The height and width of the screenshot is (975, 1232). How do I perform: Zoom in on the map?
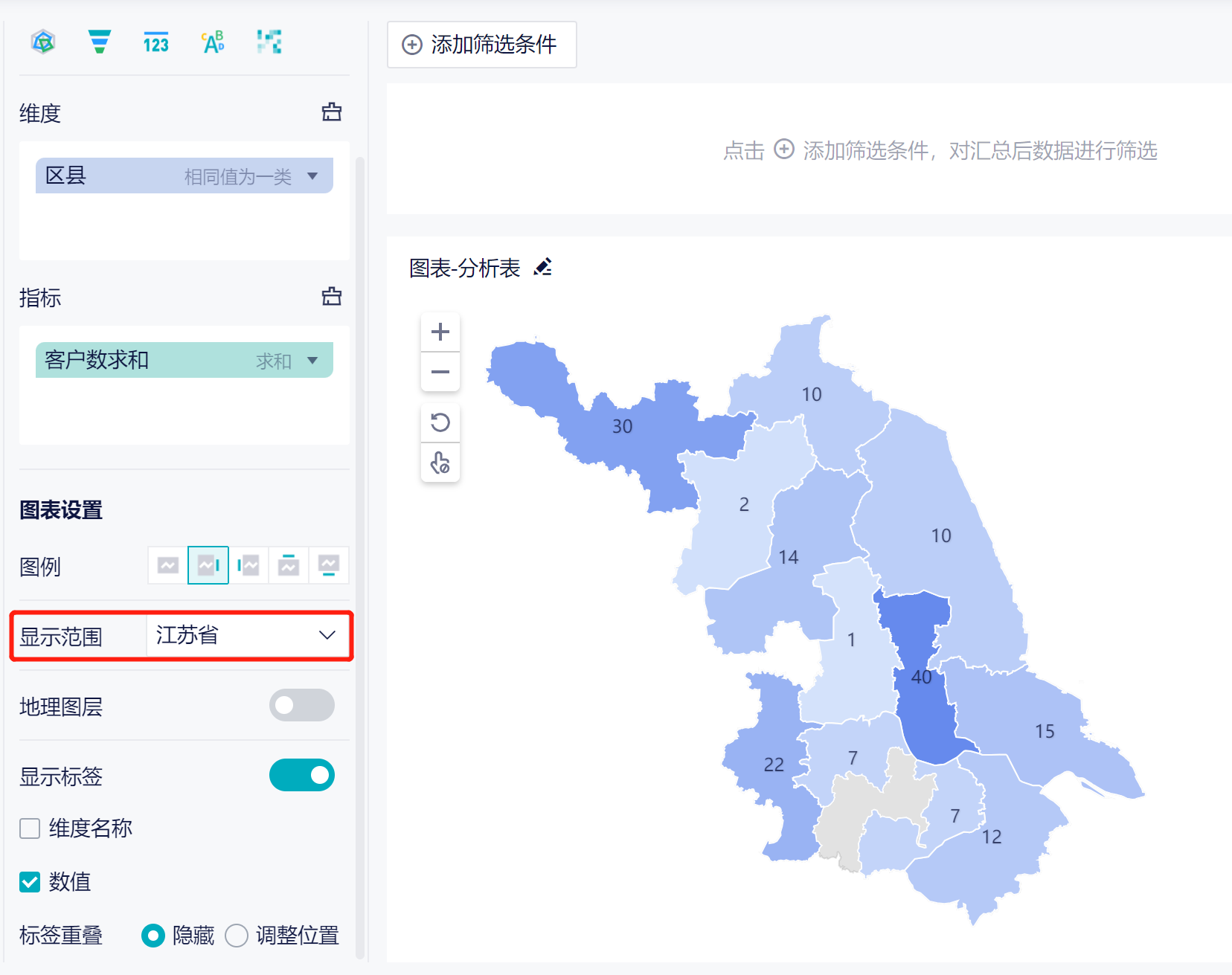[440, 332]
